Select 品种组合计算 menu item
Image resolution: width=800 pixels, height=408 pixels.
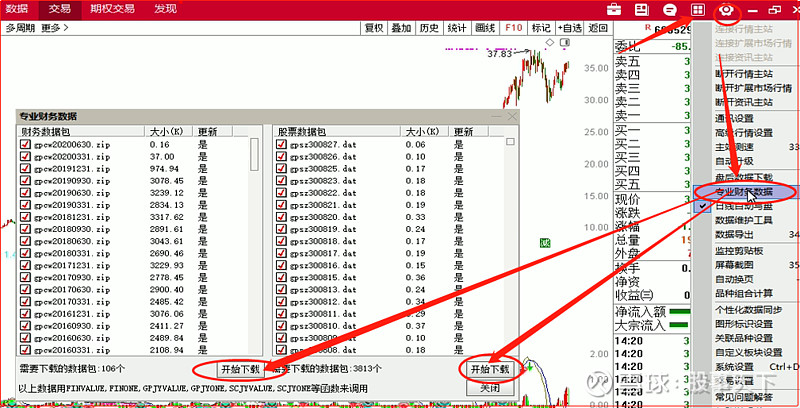click(x=744, y=293)
